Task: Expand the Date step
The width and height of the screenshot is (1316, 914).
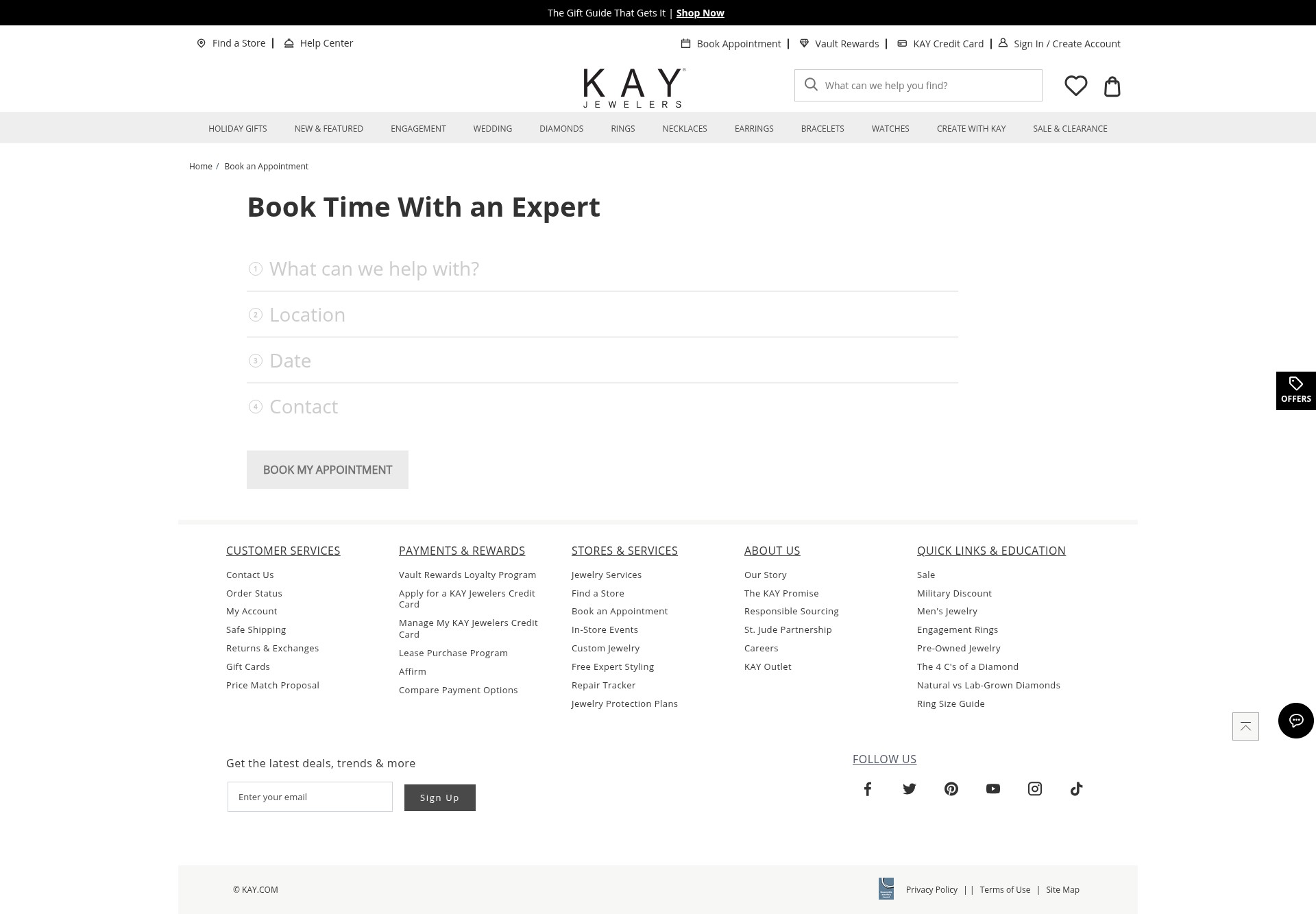Action: [x=602, y=361]
